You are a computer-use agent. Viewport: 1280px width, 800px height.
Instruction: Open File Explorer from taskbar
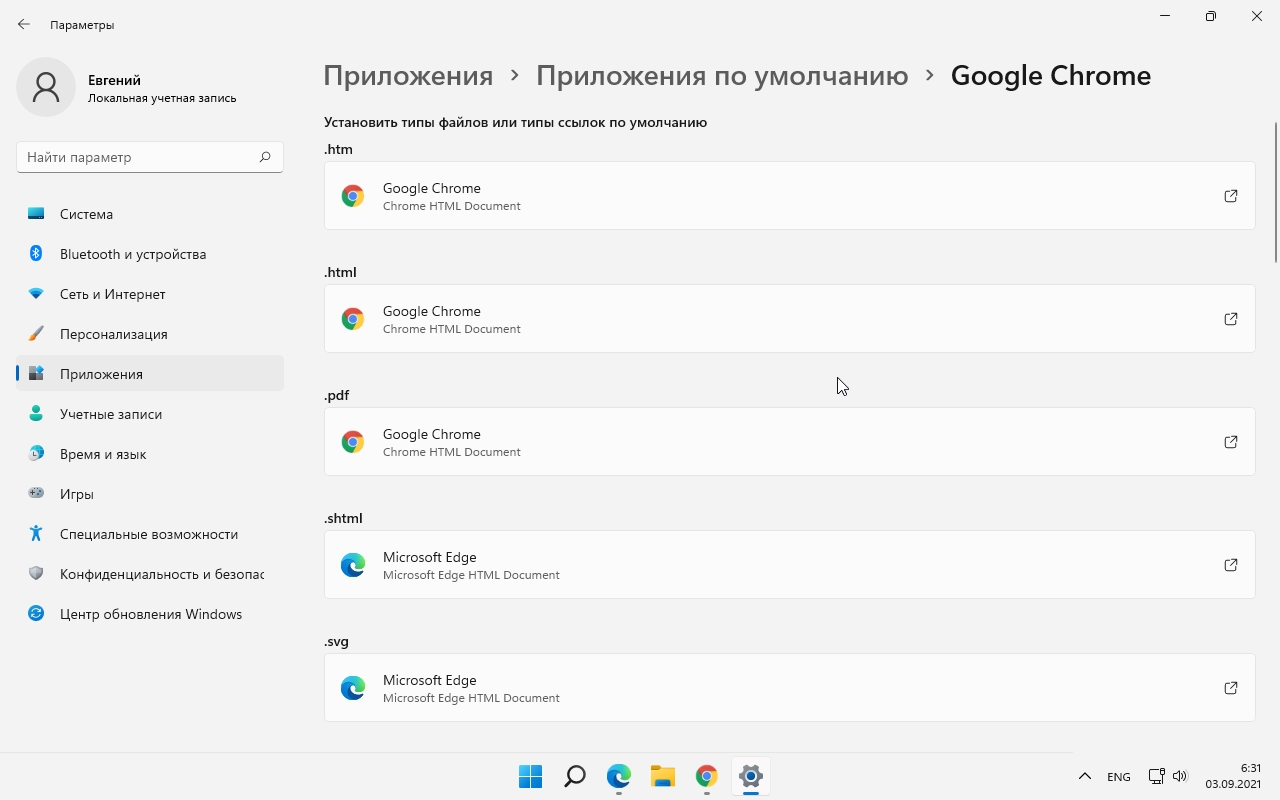pos(663,776)
